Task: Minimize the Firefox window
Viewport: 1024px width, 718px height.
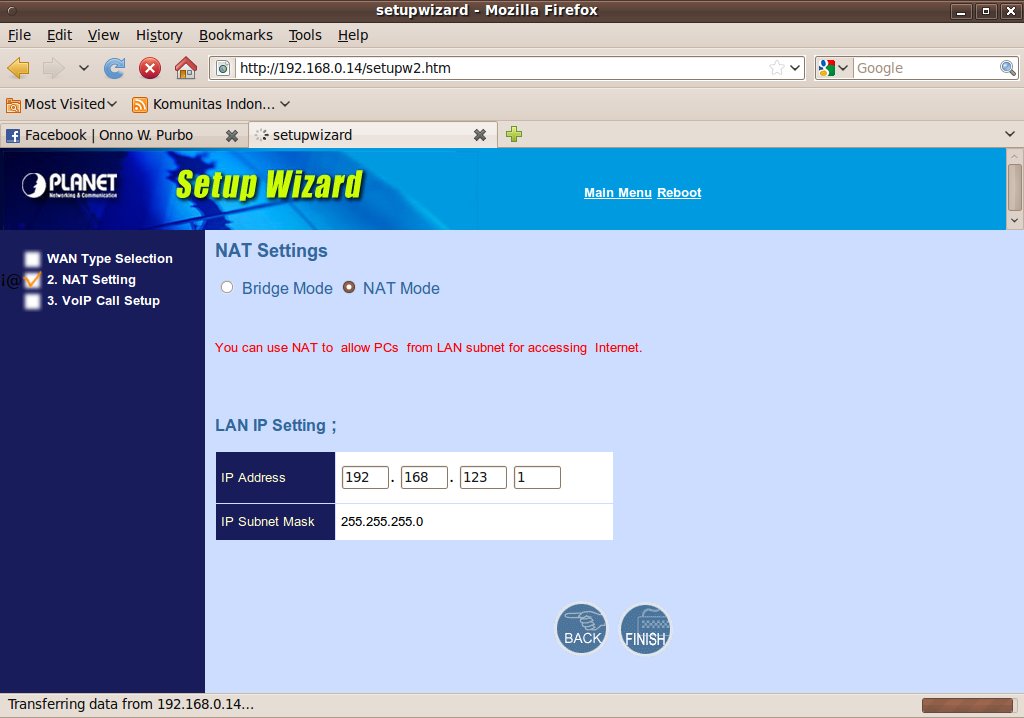Action: coord(961,11)
